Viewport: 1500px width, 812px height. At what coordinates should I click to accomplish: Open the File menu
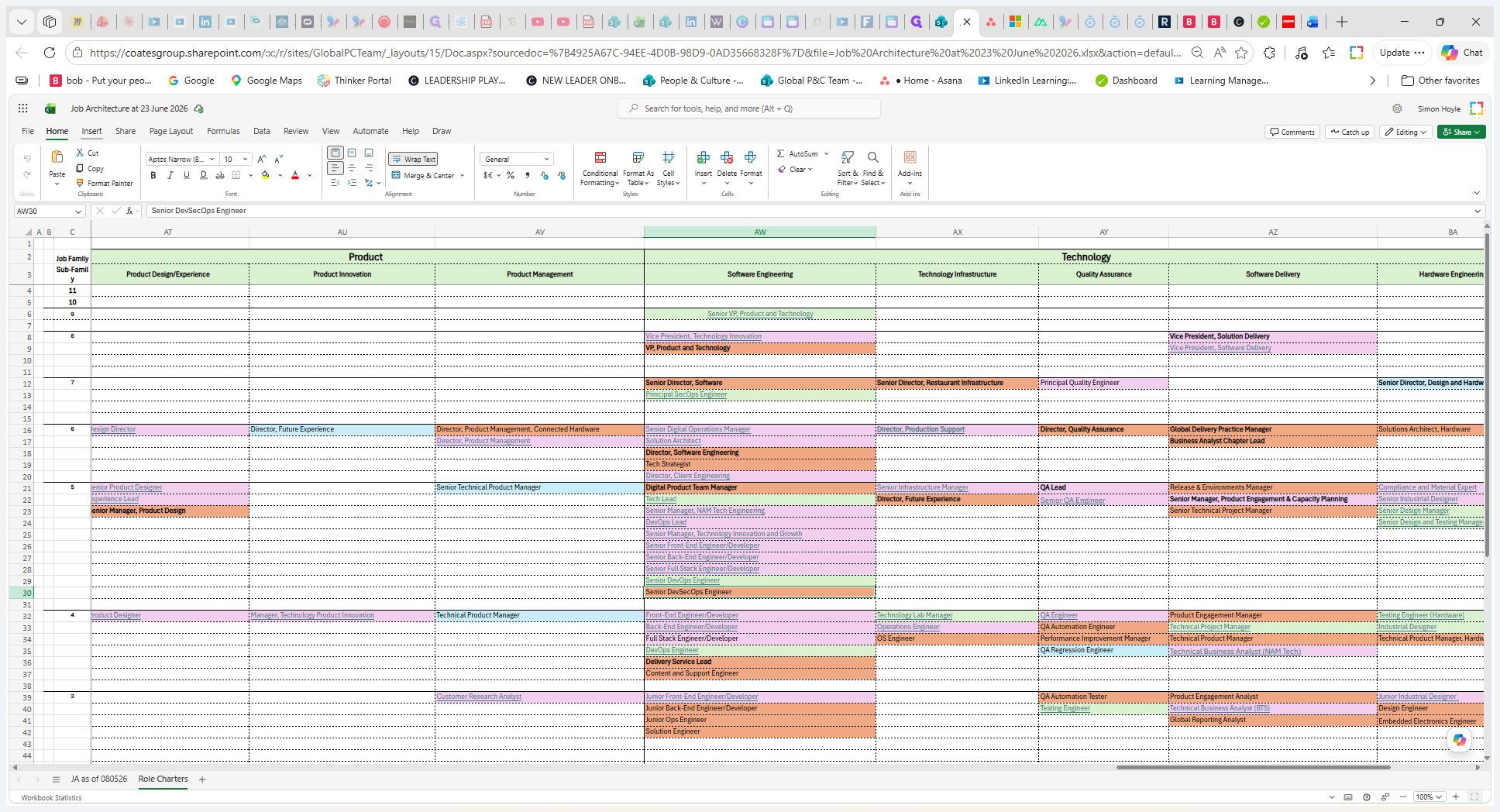[x=28, y=131]
